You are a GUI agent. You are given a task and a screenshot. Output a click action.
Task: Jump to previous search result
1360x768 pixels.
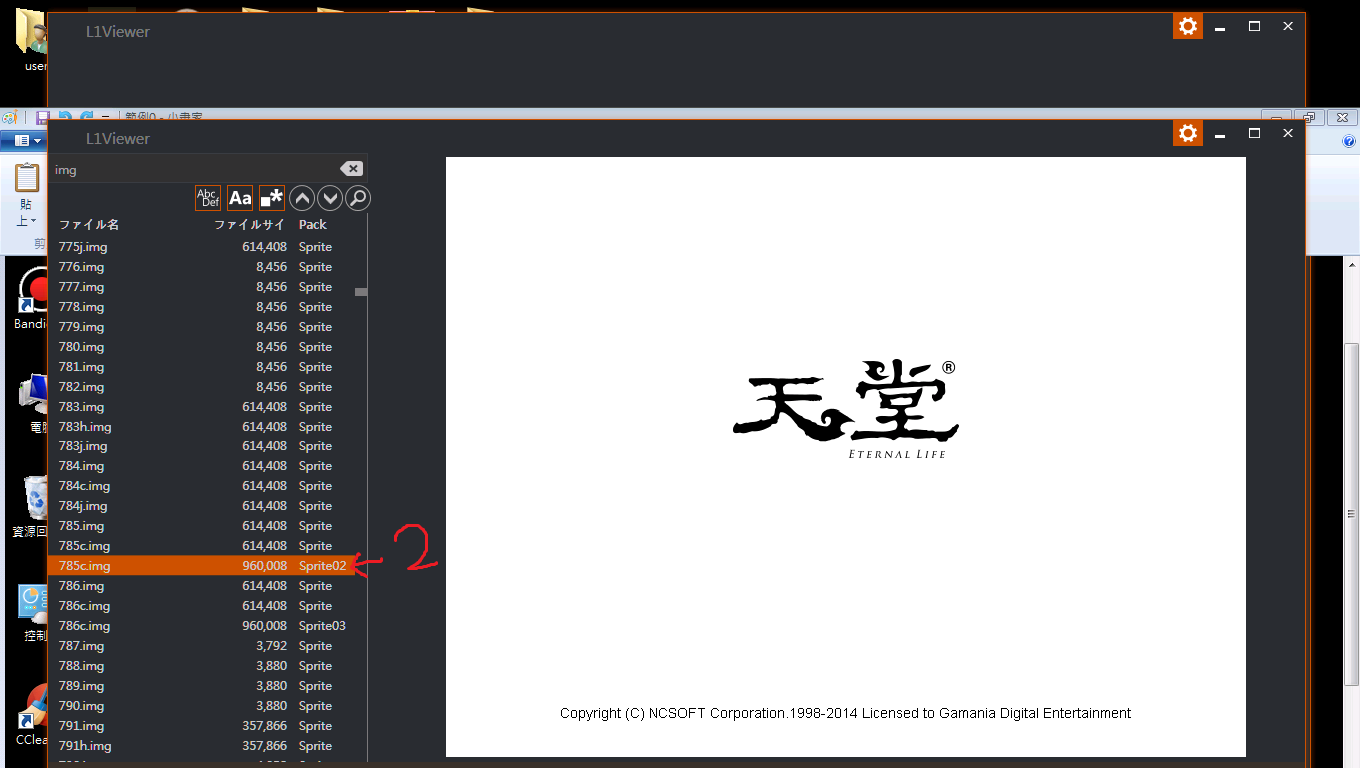(302, 198)
